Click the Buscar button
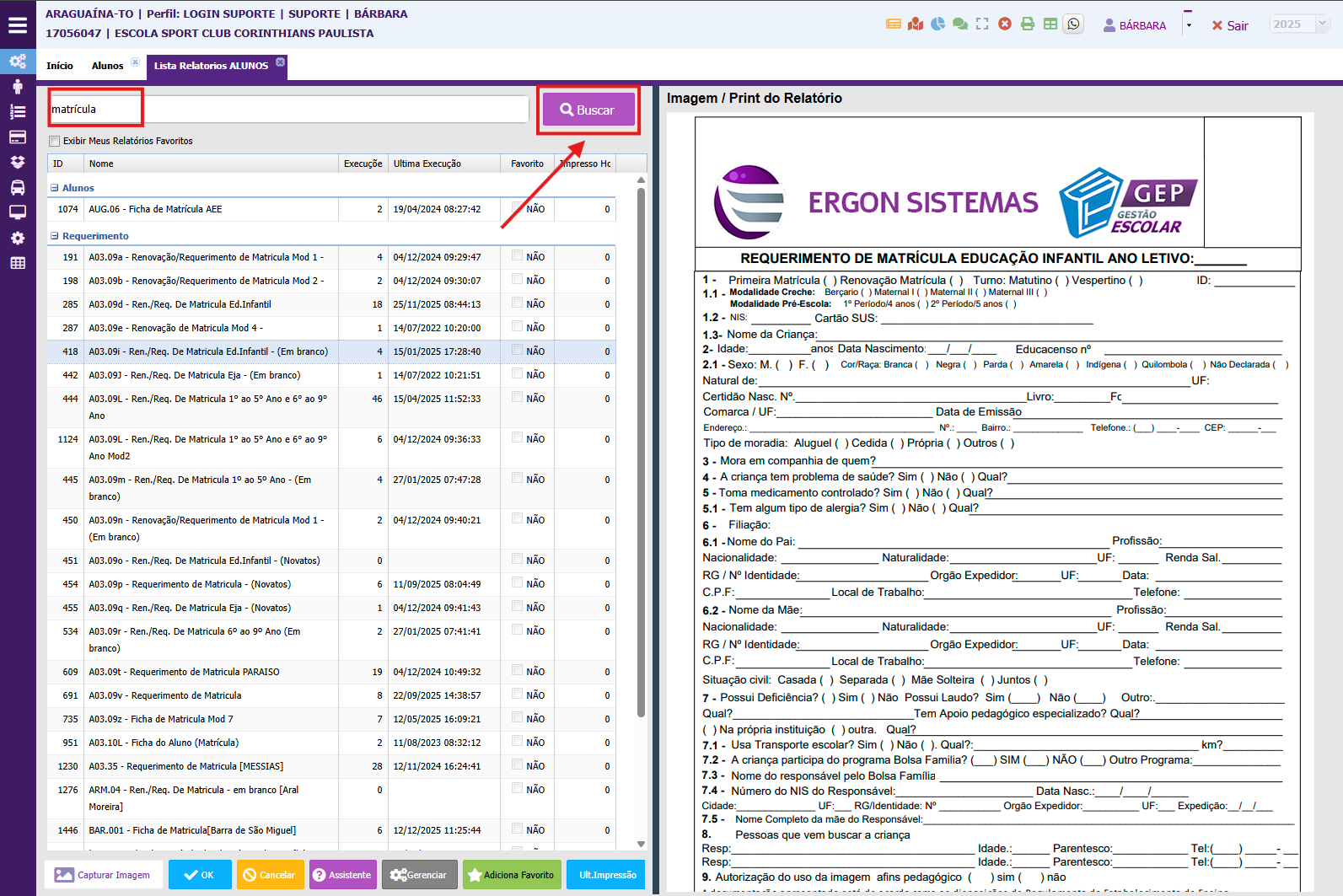This screenshot has height=896, width=1343. pyautogui.click(x=588, y=110)
